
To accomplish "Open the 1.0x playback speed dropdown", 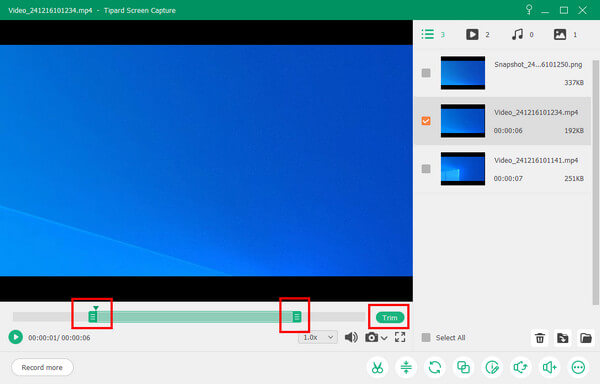I will [x=318, y=337].
